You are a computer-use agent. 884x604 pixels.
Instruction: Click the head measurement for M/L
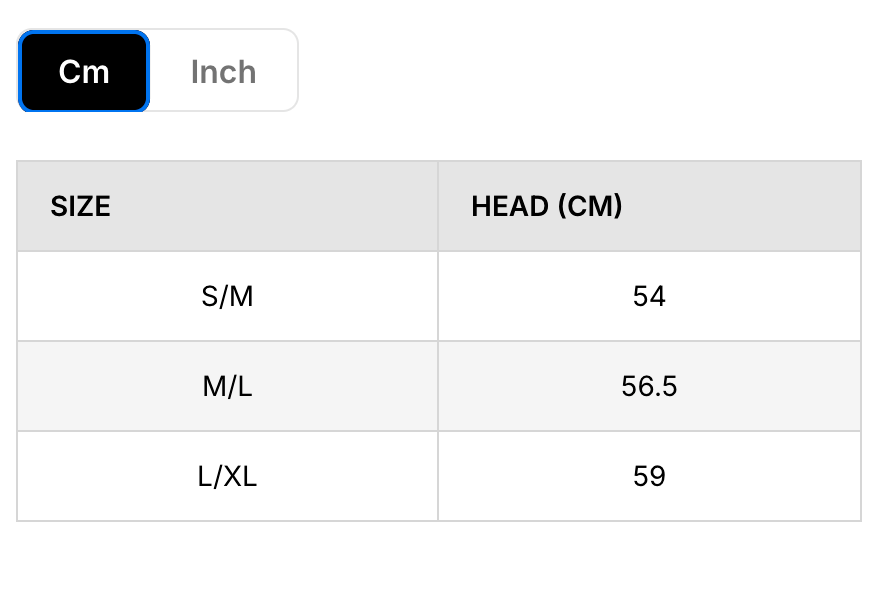tap(649, 386)
